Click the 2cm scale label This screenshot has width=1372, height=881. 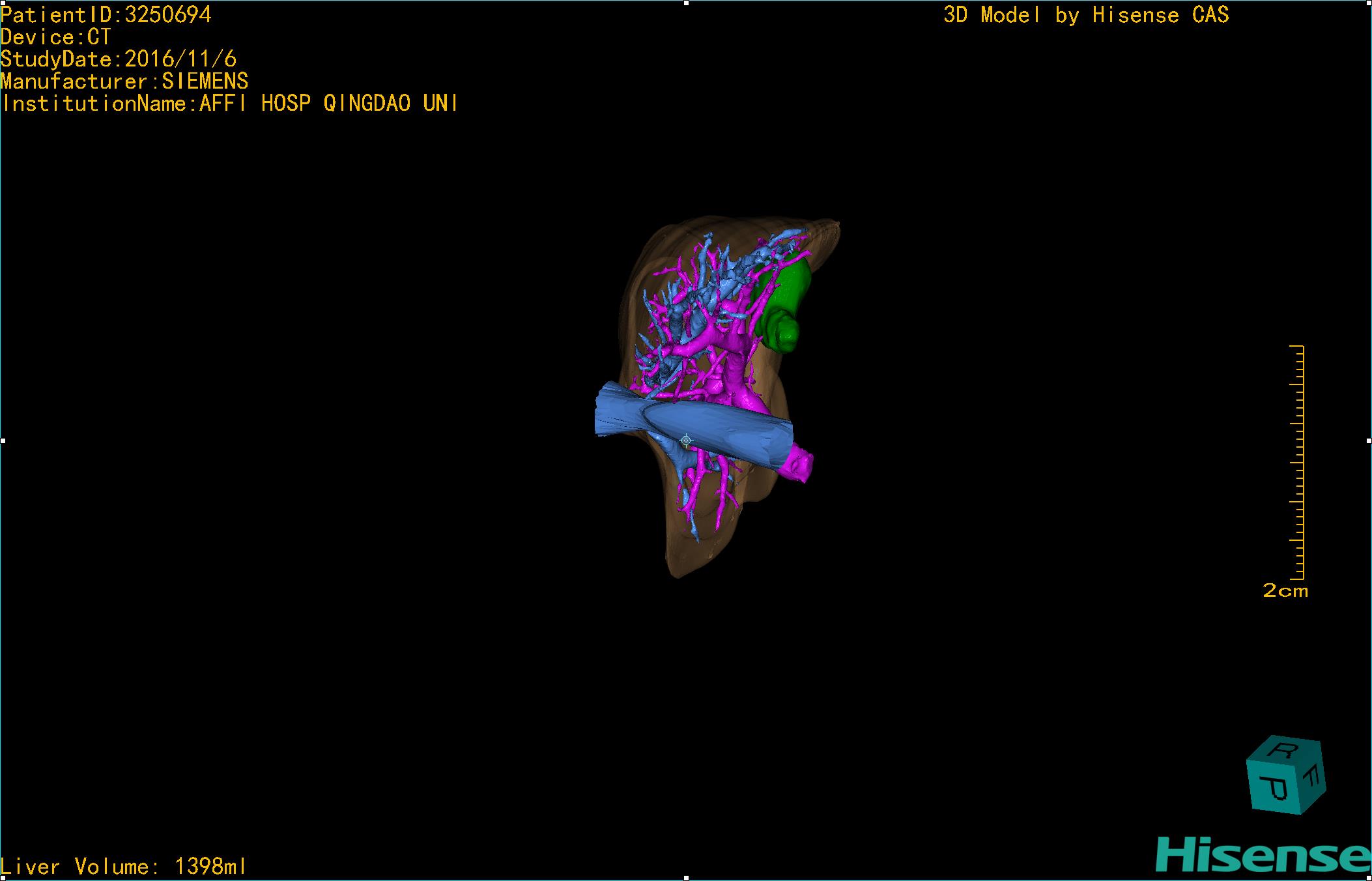pyautogui.click(x=1285, y=591)
